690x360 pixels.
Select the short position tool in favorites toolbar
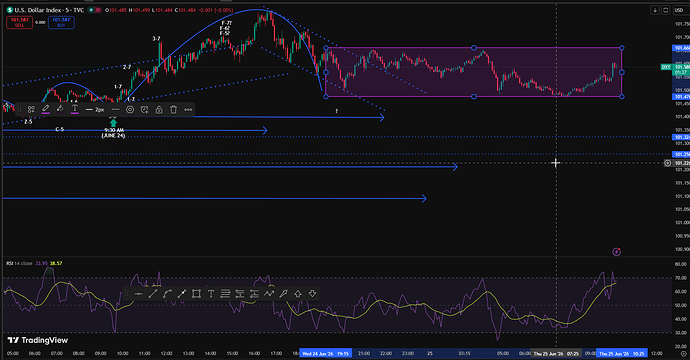click(254, 294)
